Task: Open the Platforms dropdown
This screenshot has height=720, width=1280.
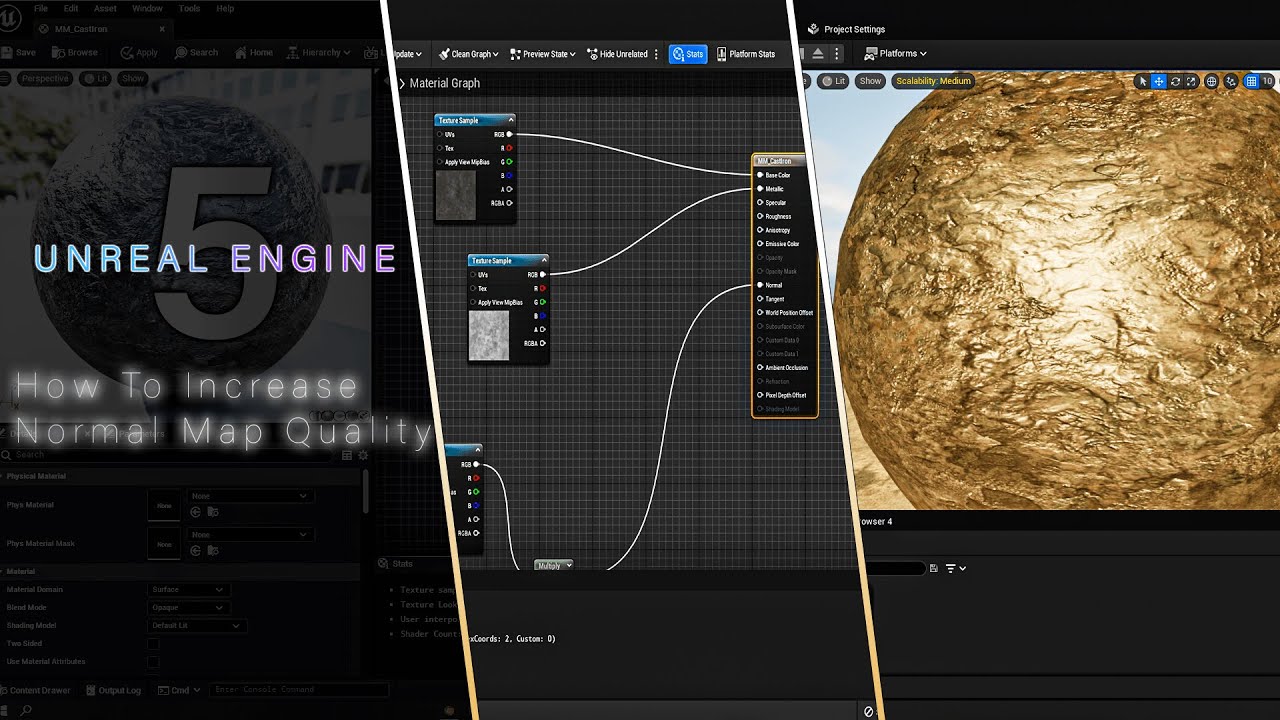Action: [896, 53]
